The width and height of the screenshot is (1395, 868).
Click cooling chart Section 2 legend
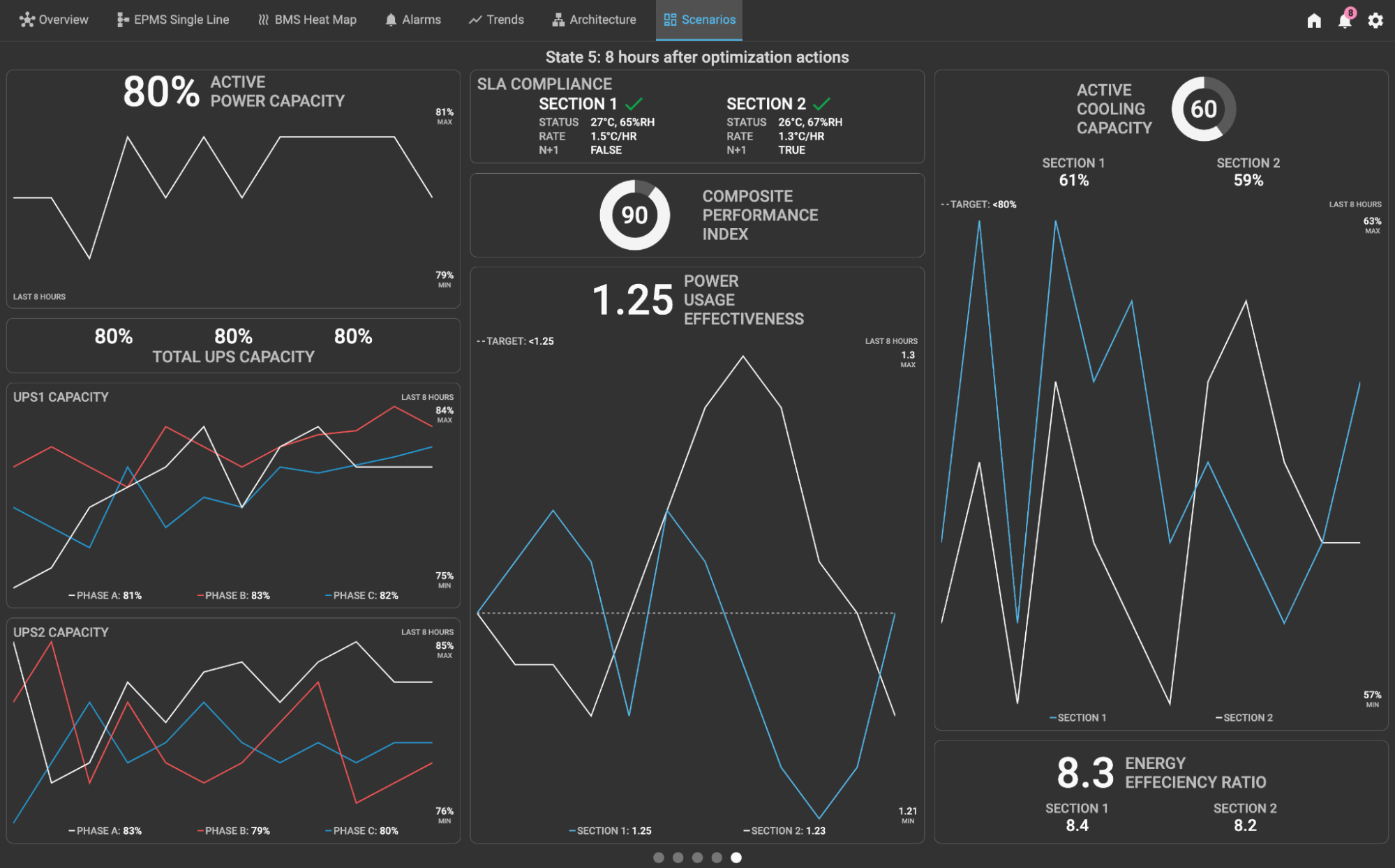(x=1244, y=717)
